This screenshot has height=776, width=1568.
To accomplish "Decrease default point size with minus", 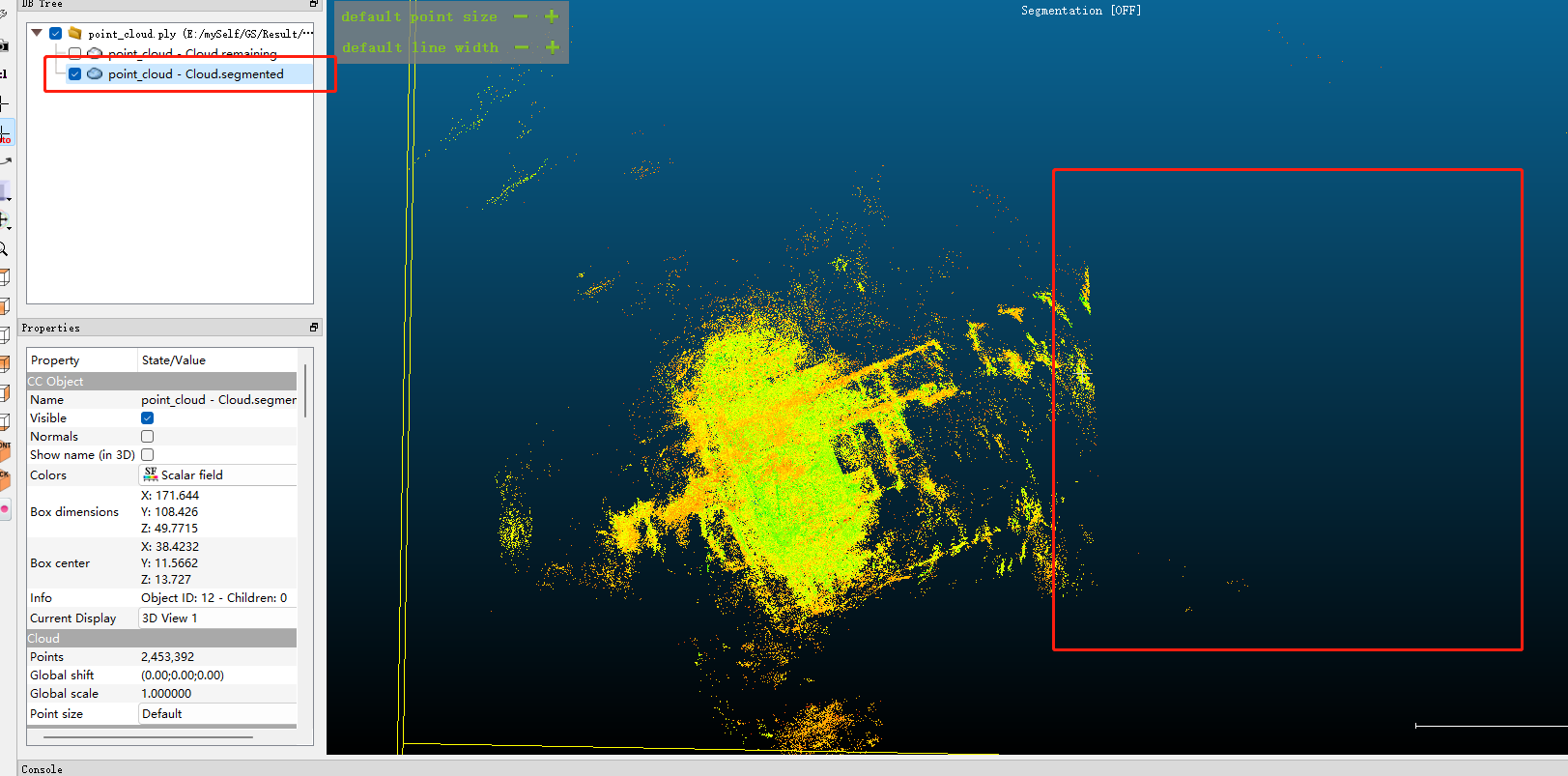I will click(x=521, y=16).
